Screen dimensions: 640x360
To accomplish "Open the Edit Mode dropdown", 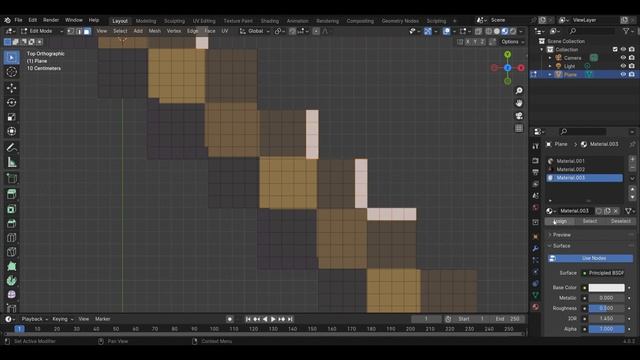I will (x=42, y=31).
